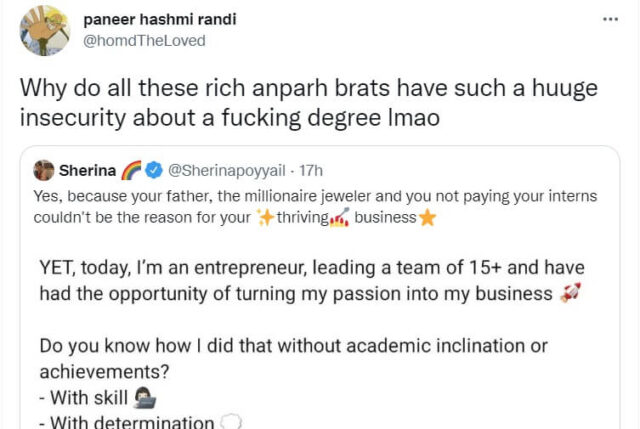Click the blue verified badge beside Sherina
The image size is (640, 429).
157,170
